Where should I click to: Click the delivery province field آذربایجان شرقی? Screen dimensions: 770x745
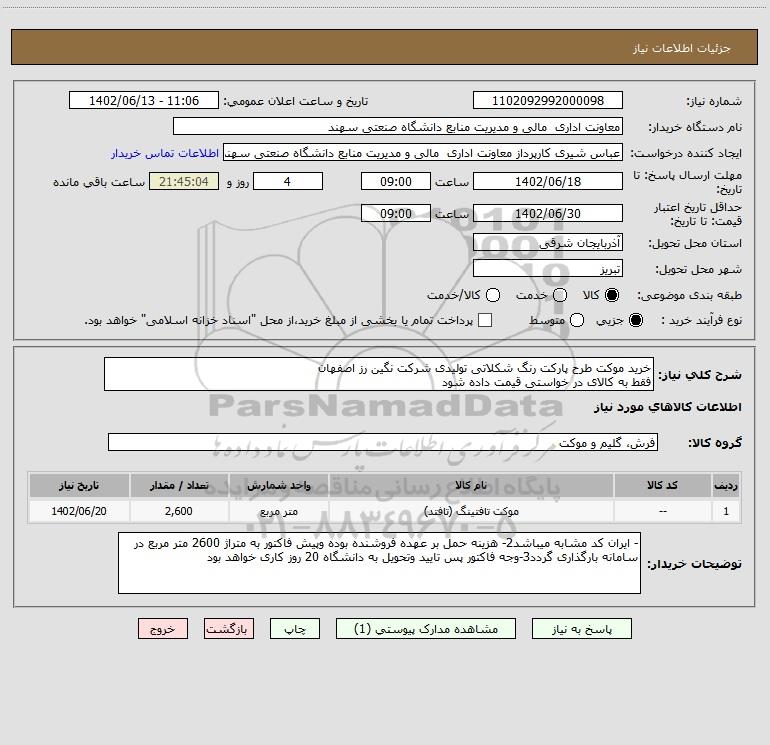click(548, 242)
